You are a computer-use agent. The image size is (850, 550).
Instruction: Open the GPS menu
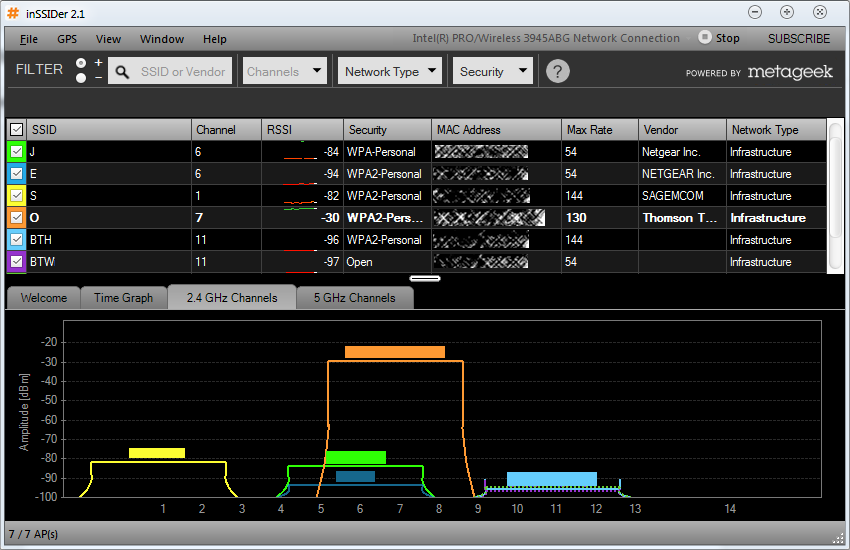coord(67,39)
